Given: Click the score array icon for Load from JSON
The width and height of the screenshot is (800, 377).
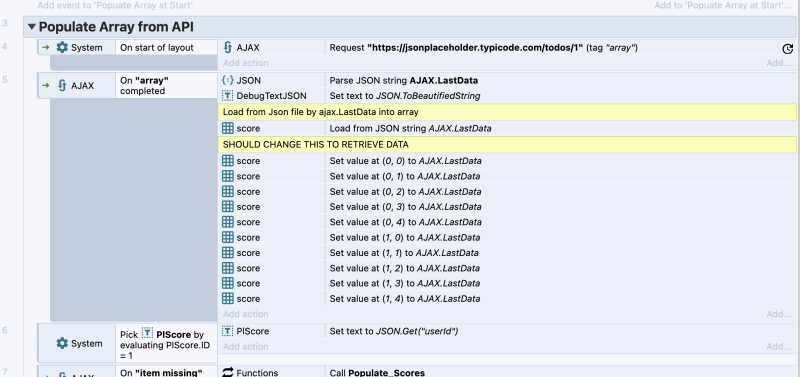Looking at the screenshot, I should pyautogui.click(x=228, y=128).
